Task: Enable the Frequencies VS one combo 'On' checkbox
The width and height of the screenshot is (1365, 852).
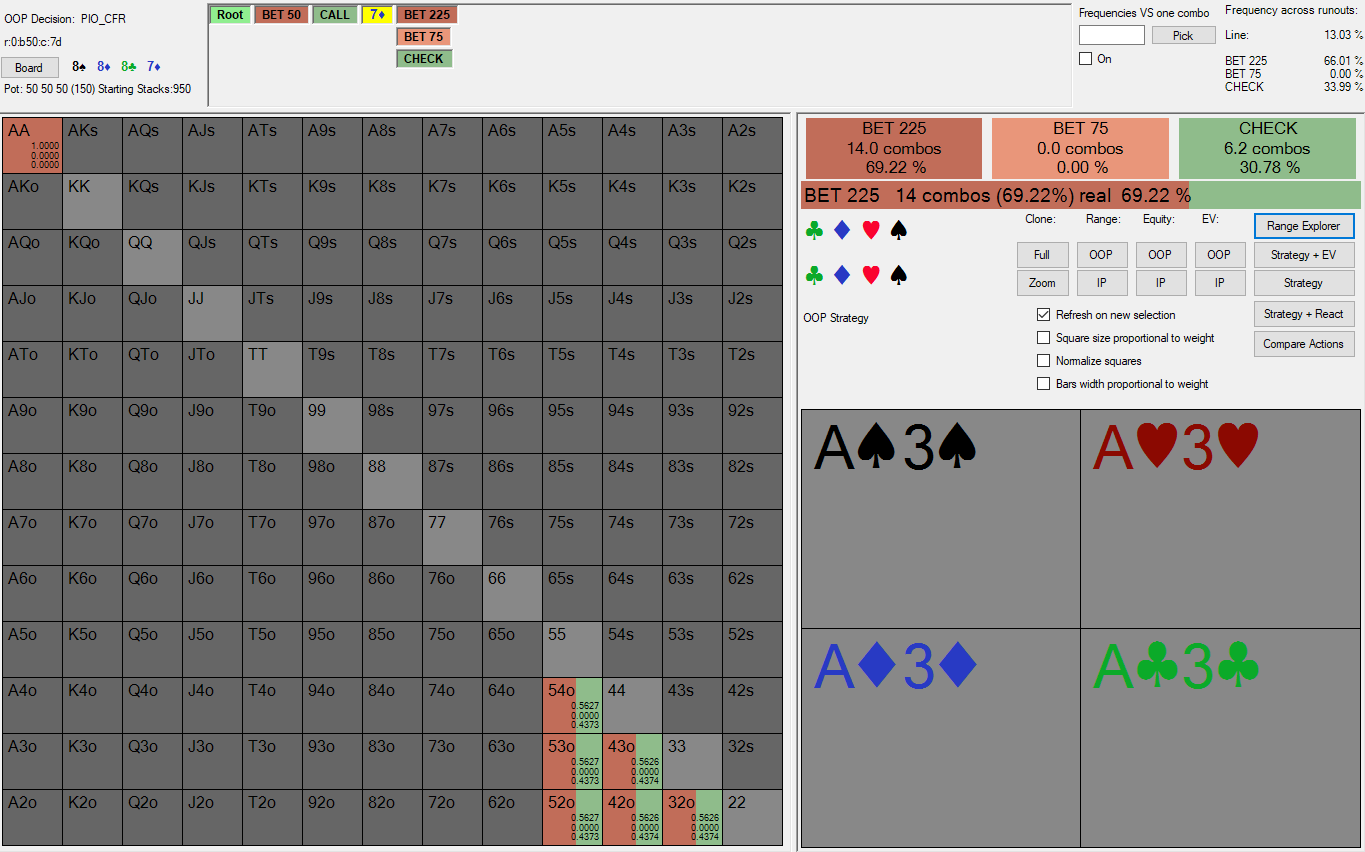Action: tap(1086, 59)
